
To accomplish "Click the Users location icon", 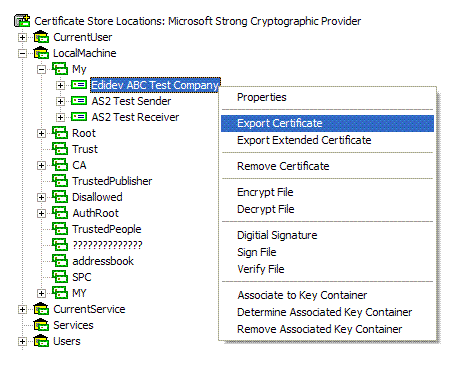I will tap(41, 341).
